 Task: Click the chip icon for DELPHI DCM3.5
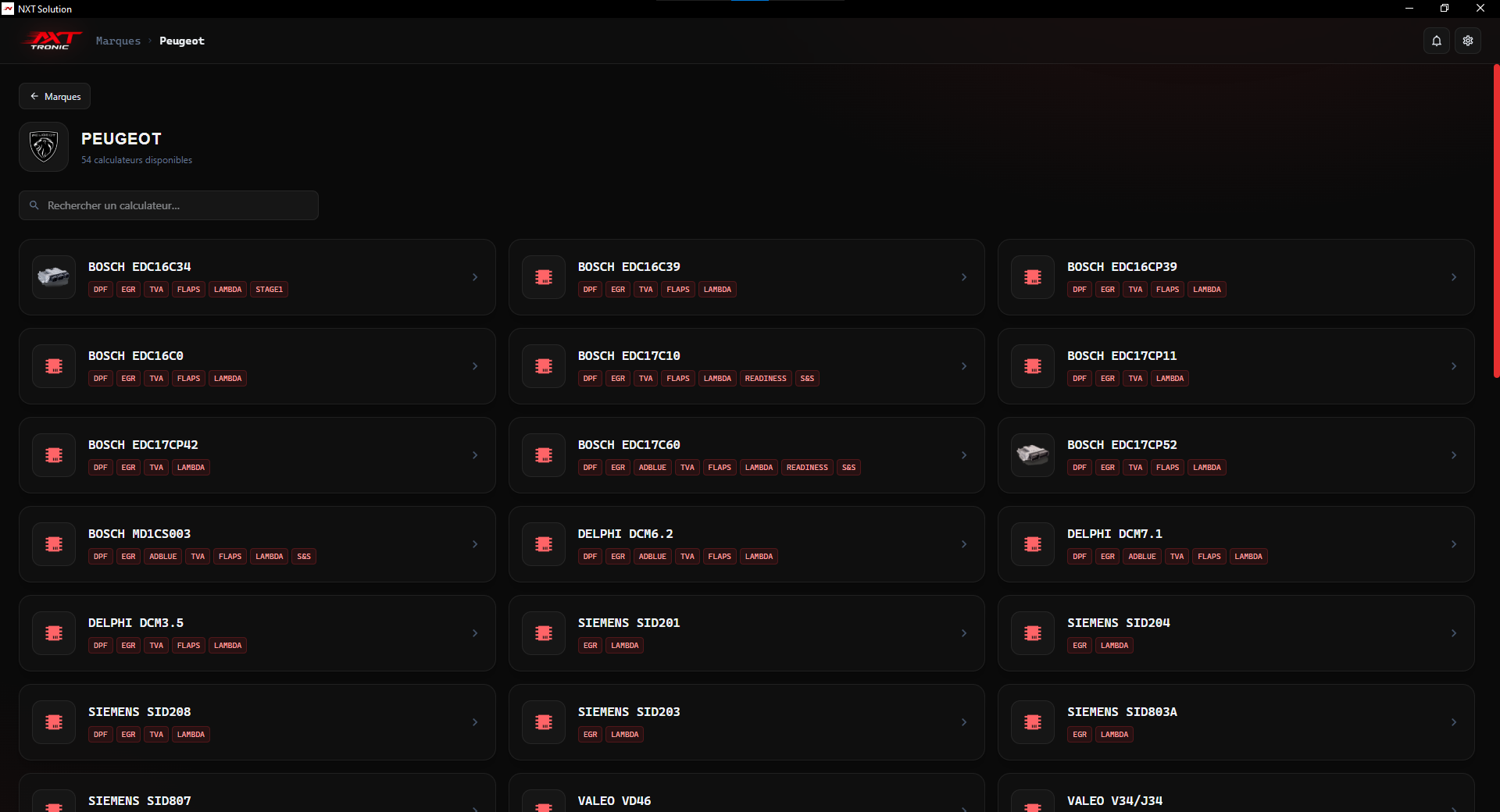(54, 633)
